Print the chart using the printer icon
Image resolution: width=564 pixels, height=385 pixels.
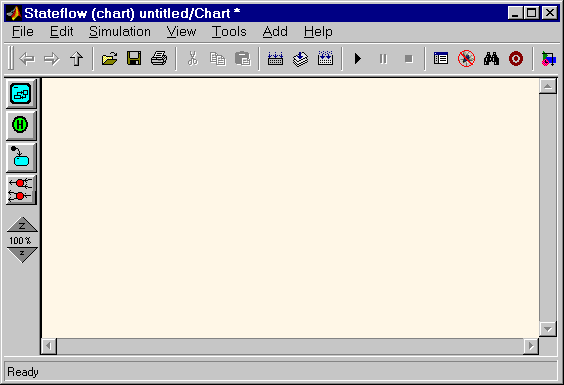159,58
